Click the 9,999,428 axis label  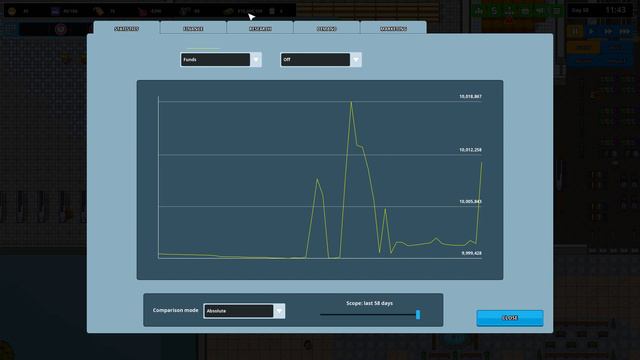coord(472,253)
